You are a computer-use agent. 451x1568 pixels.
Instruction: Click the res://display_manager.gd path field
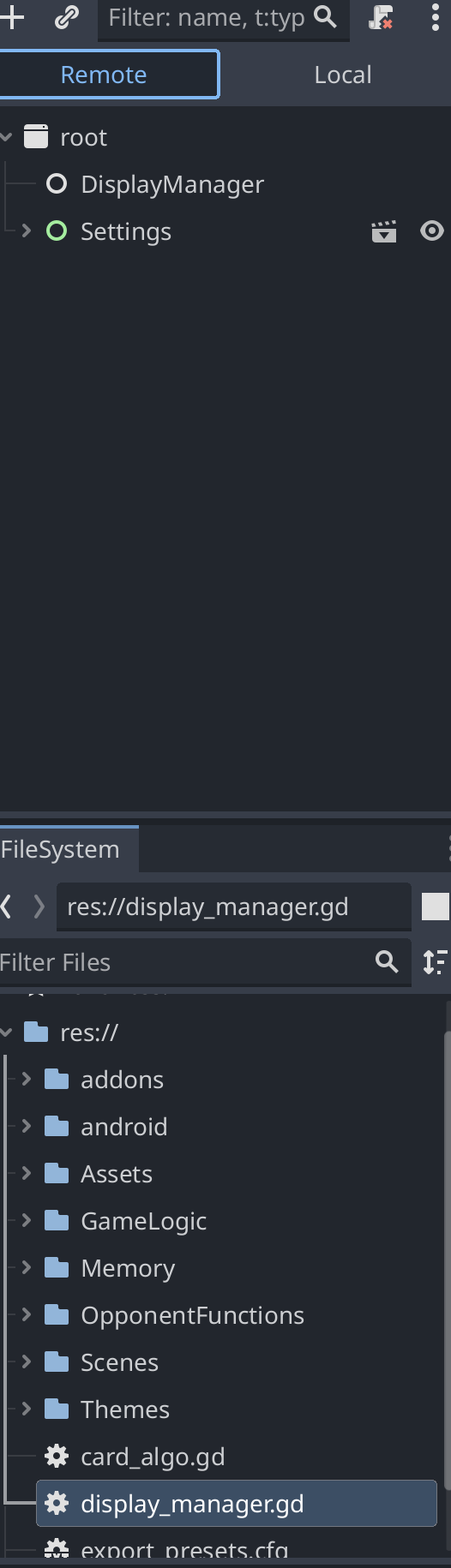[x=234, y=907]
